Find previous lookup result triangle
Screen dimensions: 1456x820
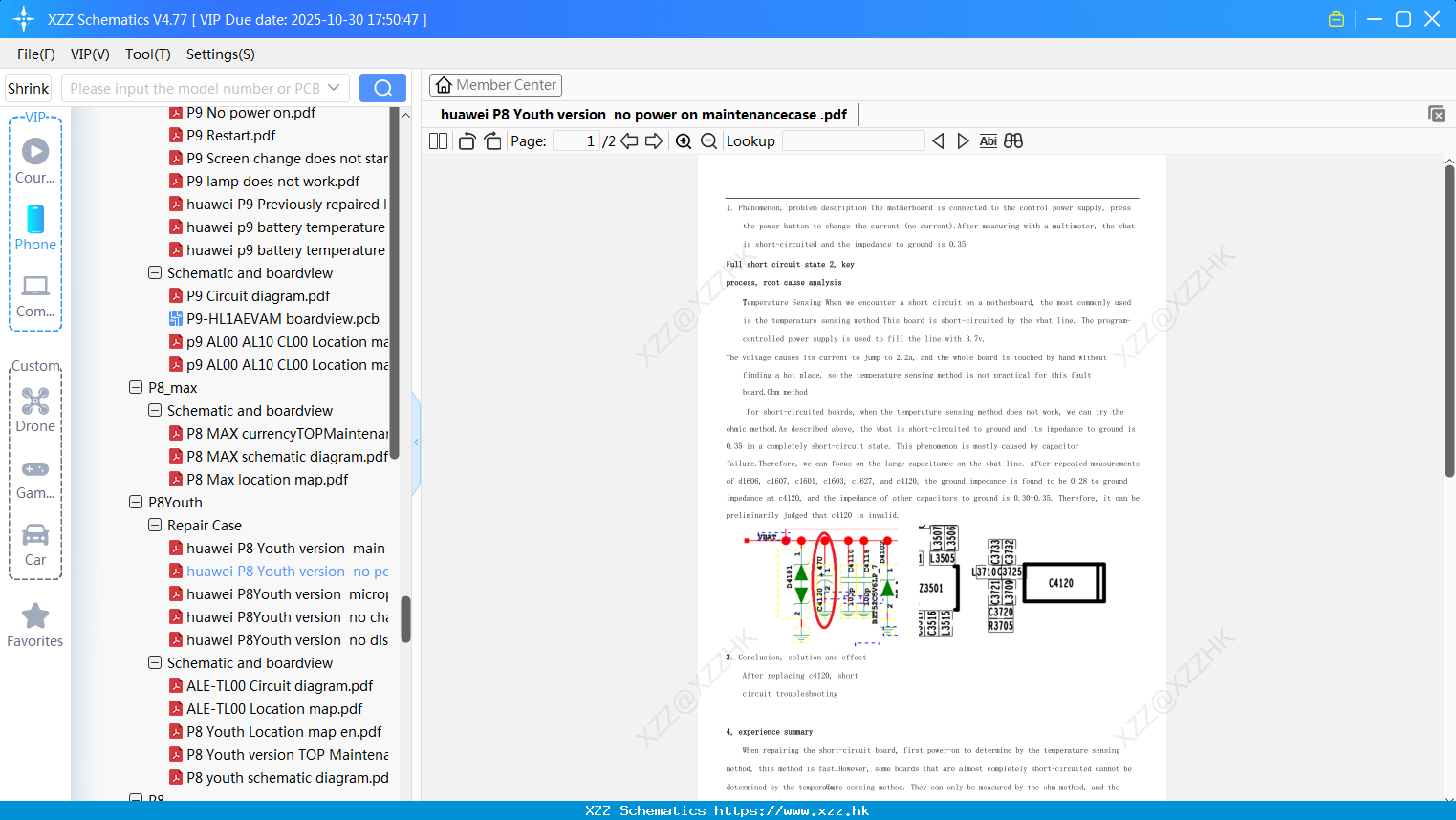938,141
